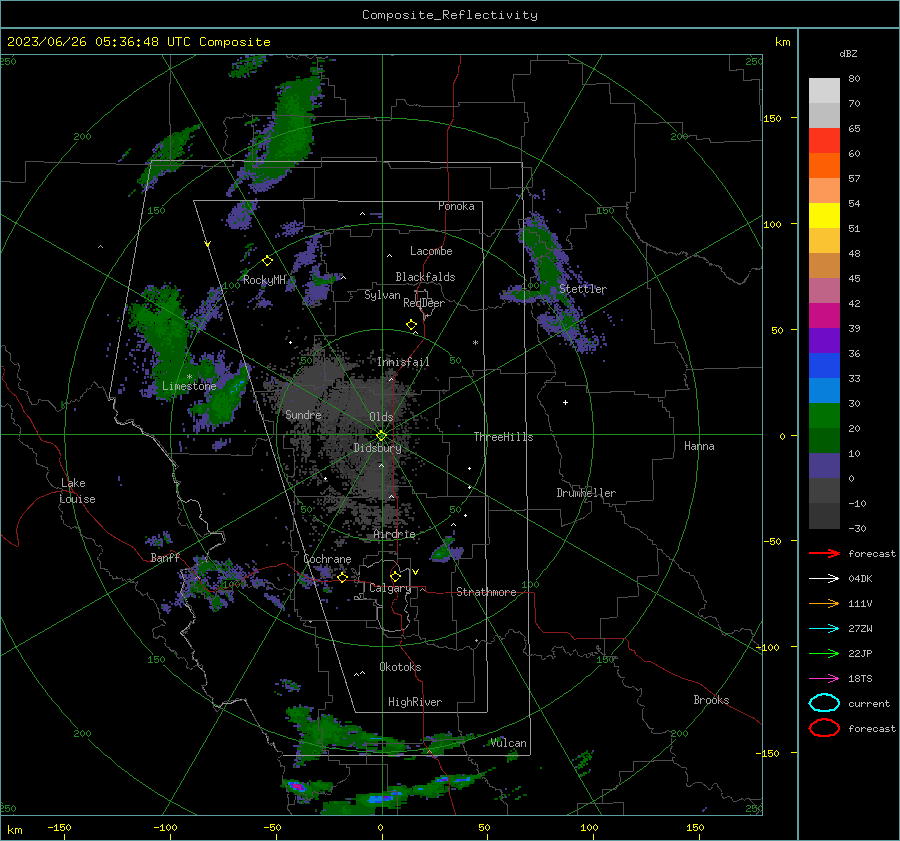900x841 pixels.
Task: Click the Brooks label
Action: [x=711, y=700]
